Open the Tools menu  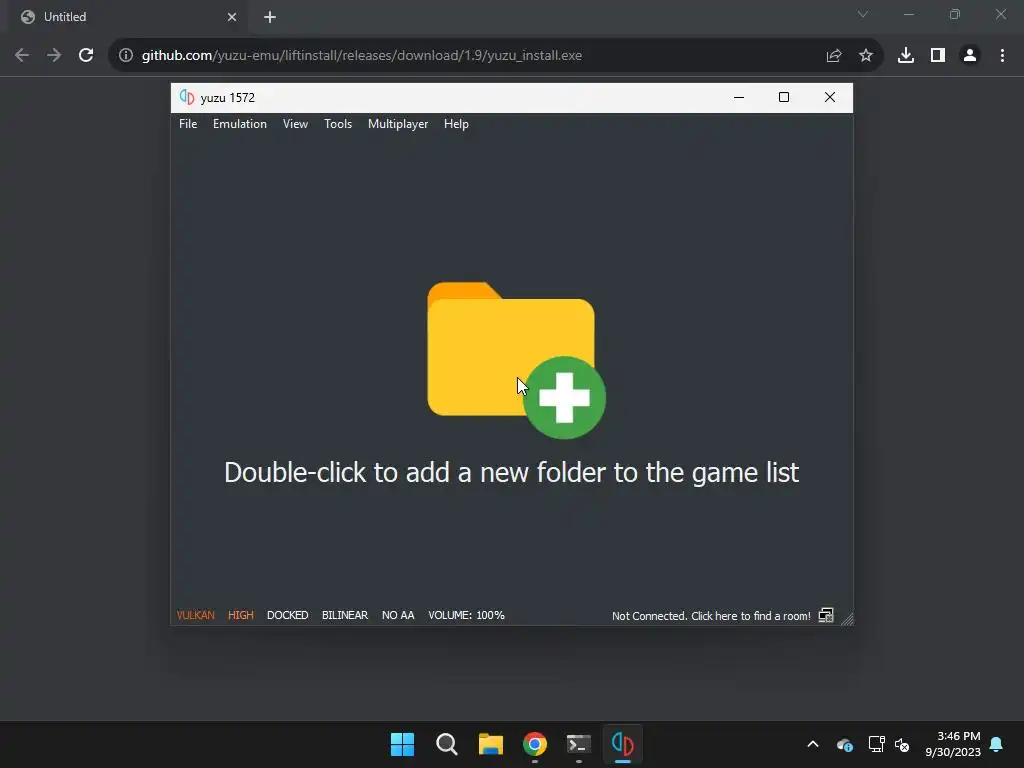338,124
